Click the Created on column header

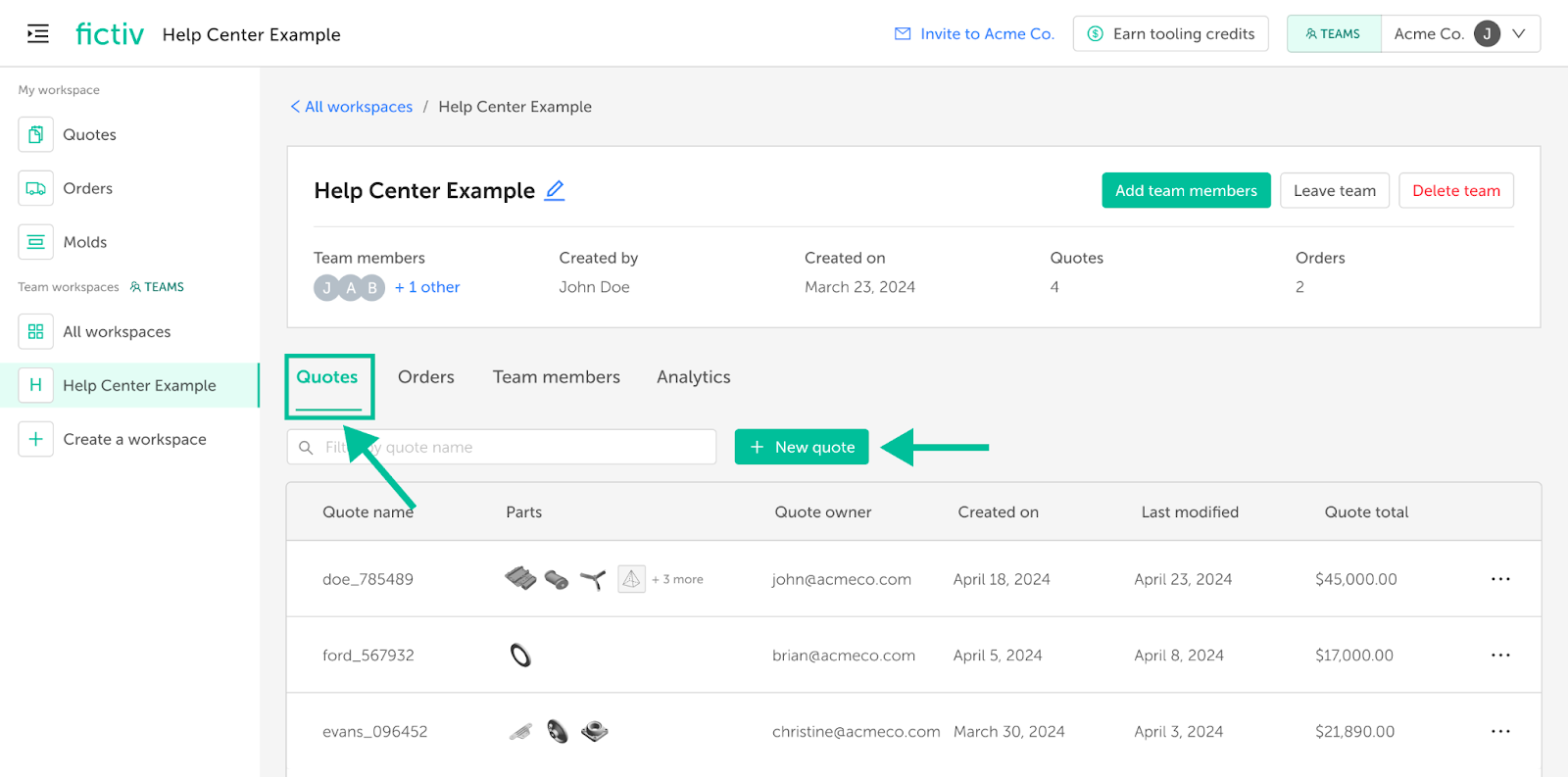999,512
